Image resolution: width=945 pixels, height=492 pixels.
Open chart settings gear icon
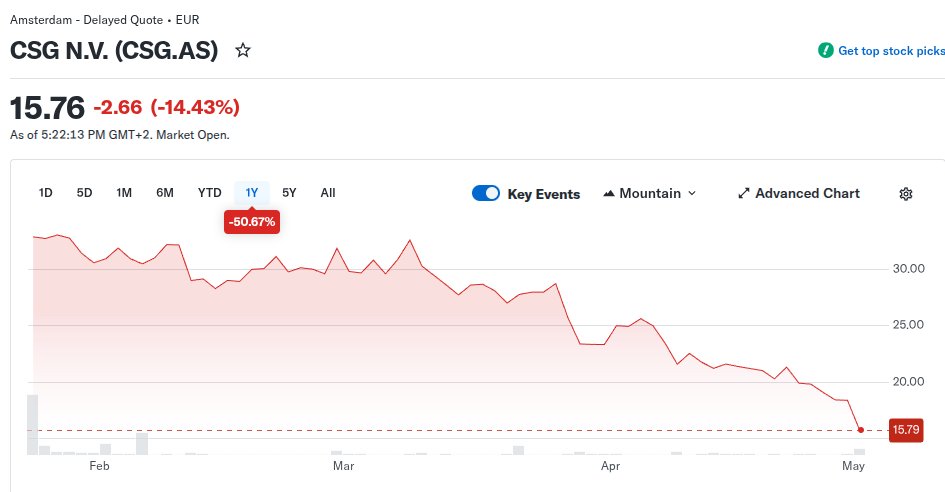point(905,194)
